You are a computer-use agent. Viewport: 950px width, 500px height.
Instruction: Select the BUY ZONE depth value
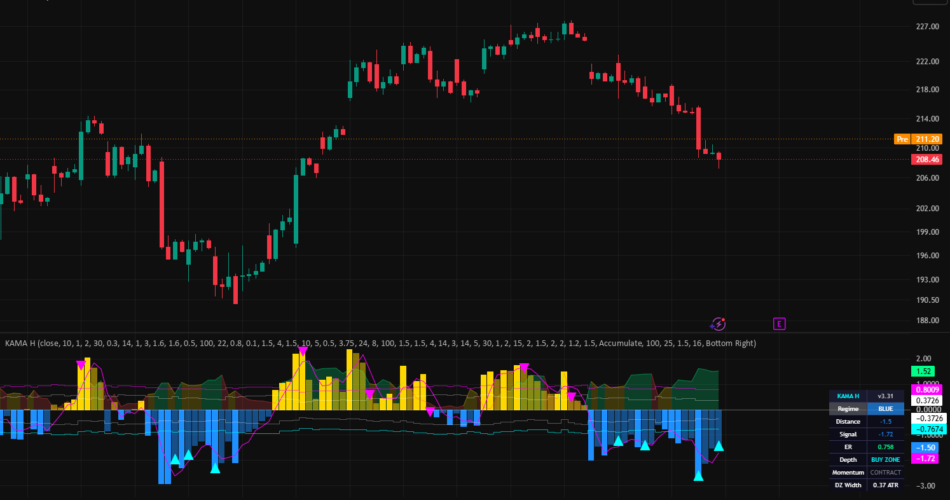pos(885,459)
